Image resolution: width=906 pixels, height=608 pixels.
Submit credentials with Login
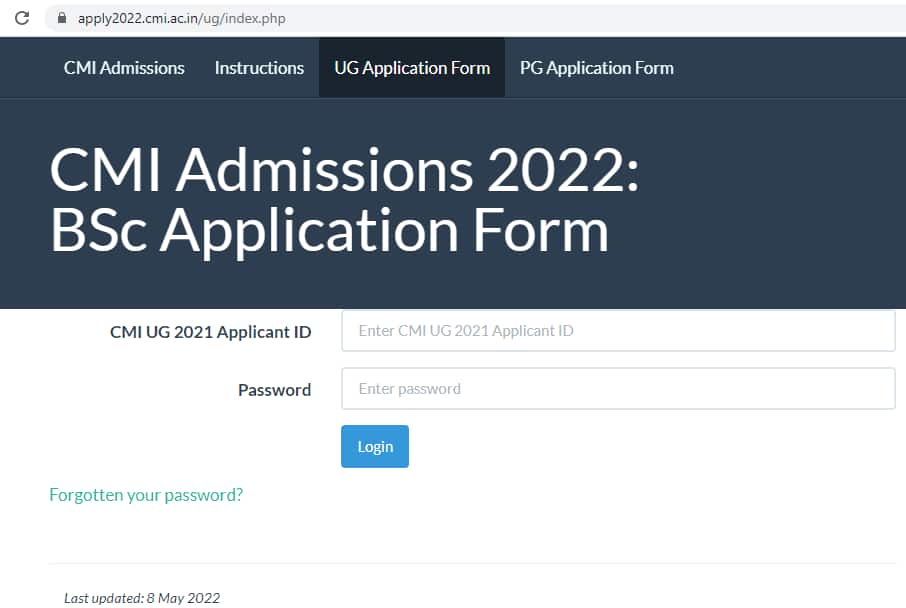coord(374,446)
